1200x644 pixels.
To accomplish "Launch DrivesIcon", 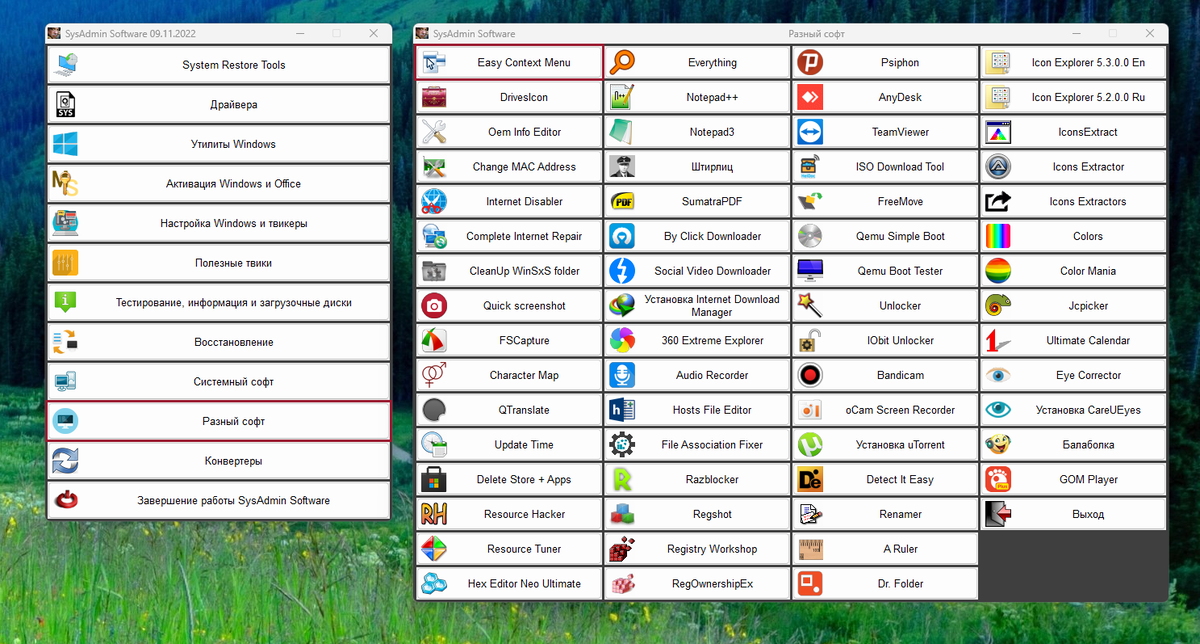I will [509, 97].
